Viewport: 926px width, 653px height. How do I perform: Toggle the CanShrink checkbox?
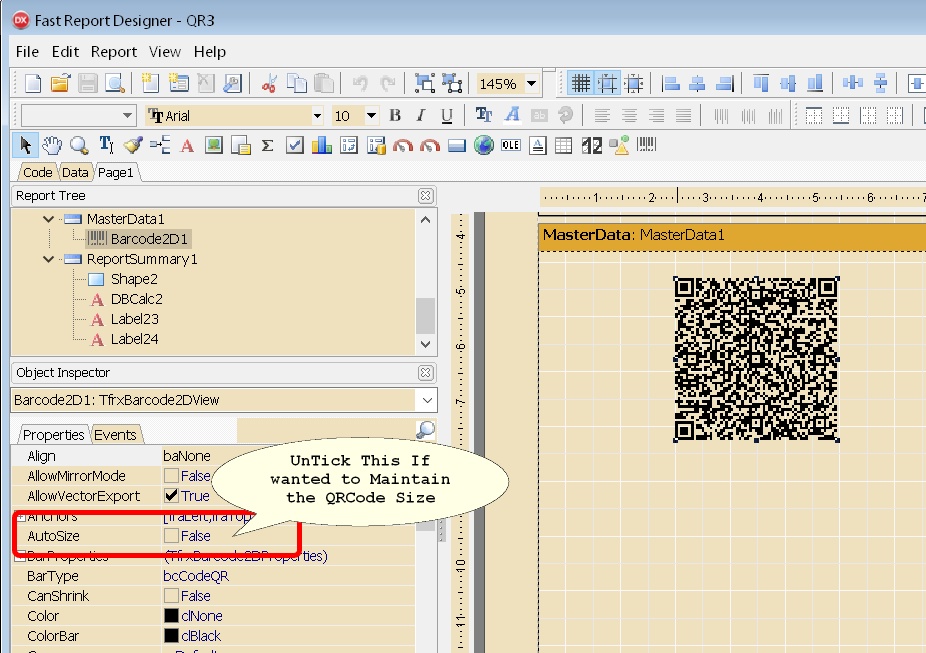pos(172,596)
